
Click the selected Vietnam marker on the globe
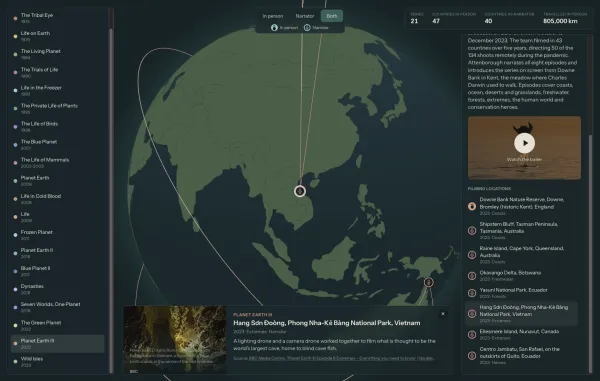pyautogui.click(x=300, y=191)
